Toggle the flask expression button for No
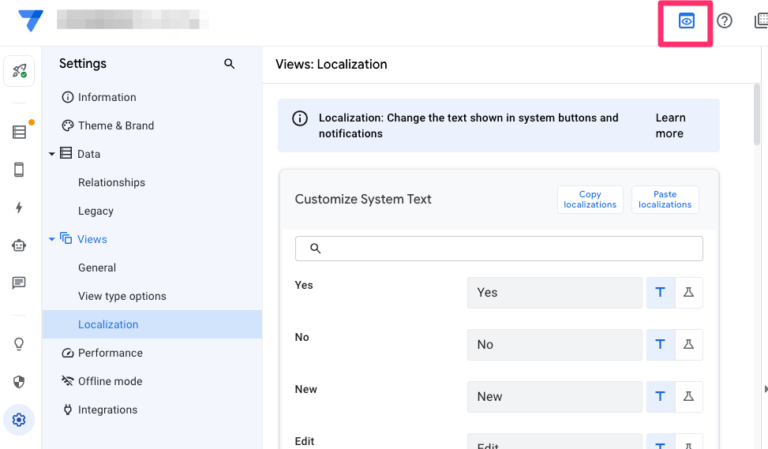Image resolution: width=768 pixels, height=449 pixels. [x=688, y=344]
